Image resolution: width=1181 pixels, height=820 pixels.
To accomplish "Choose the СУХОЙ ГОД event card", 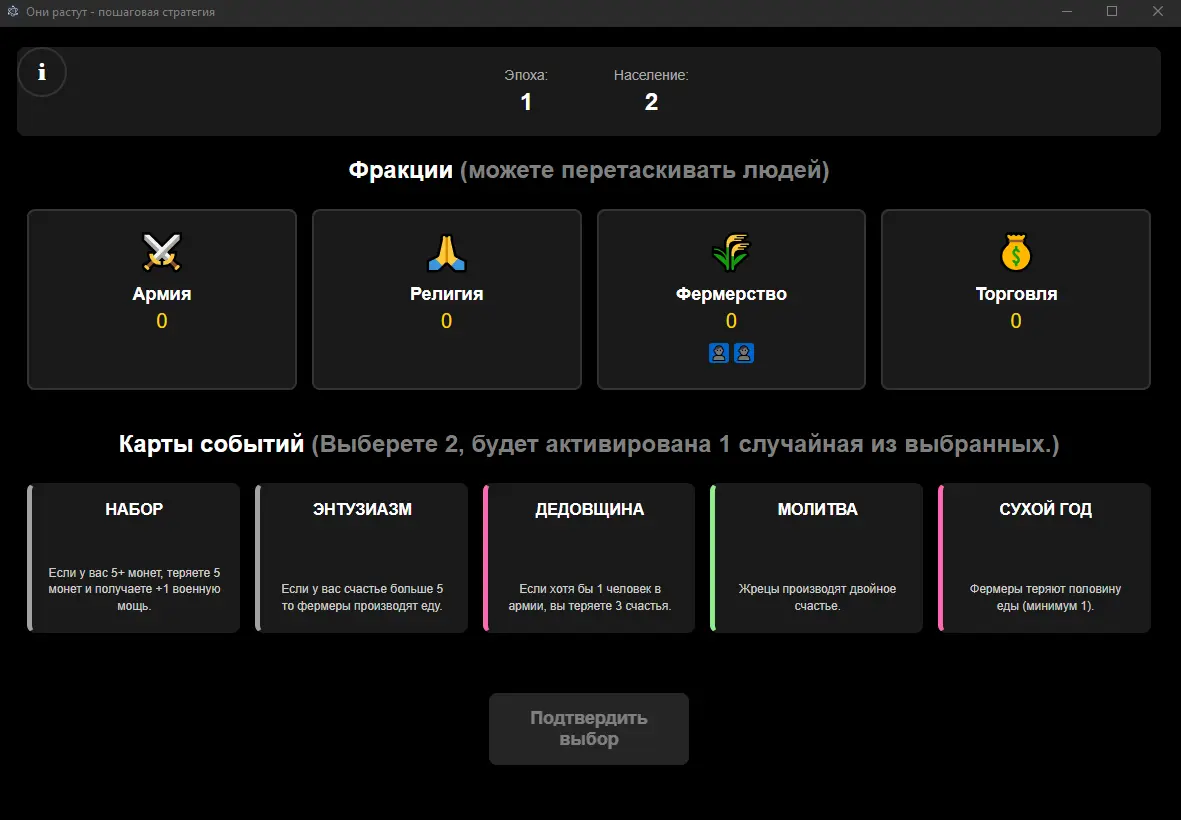I will (x=1045, y=558).
